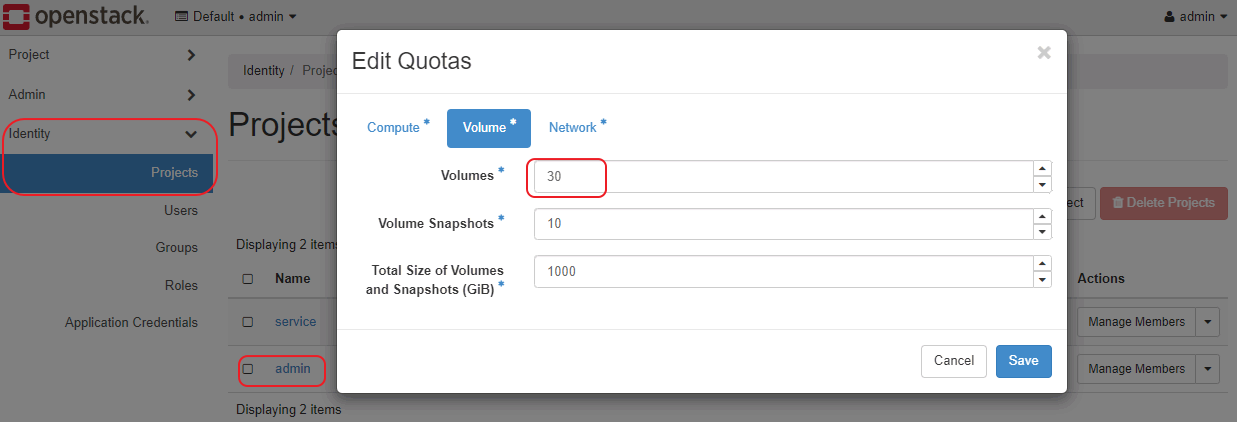Click the Volumes quota input field
This screenshot has width=1237, height=422.
pos(780,177)
